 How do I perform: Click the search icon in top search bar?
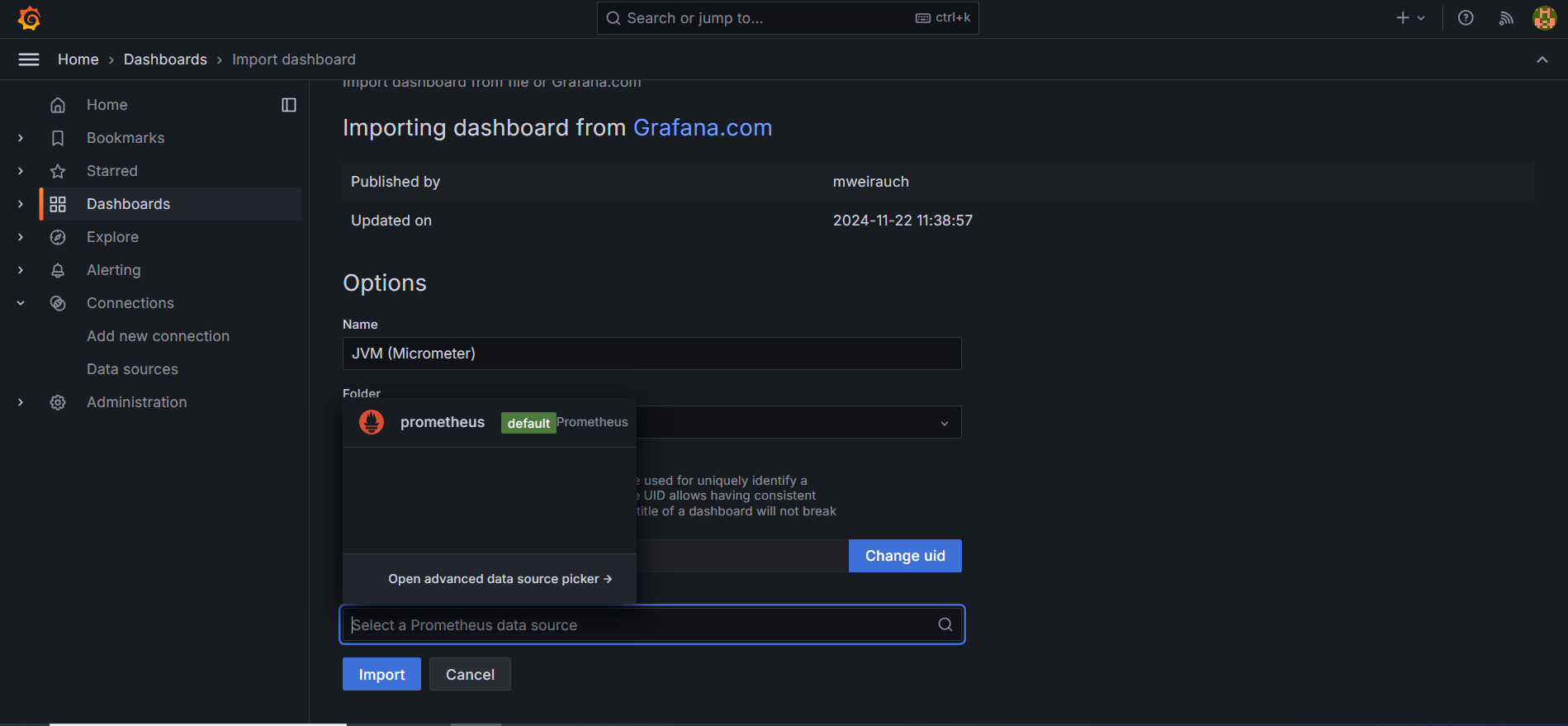pos(613,18)
